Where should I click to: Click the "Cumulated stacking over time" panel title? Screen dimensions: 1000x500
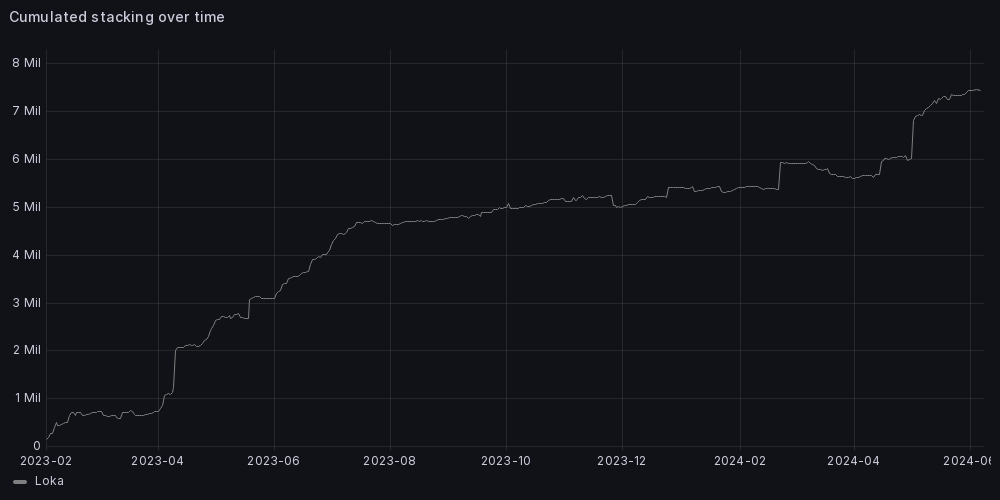coord(117,17)
